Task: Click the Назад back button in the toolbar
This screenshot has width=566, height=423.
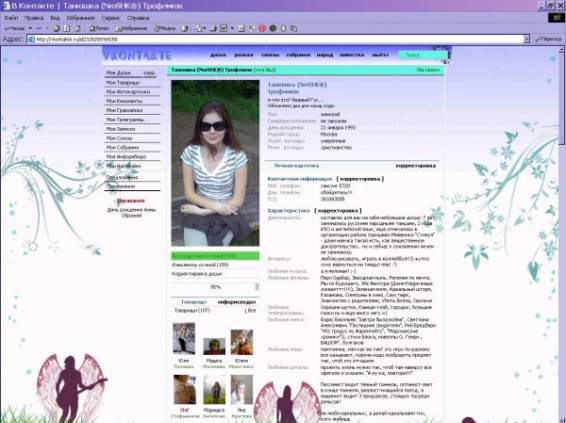Action: click(14, 28)
